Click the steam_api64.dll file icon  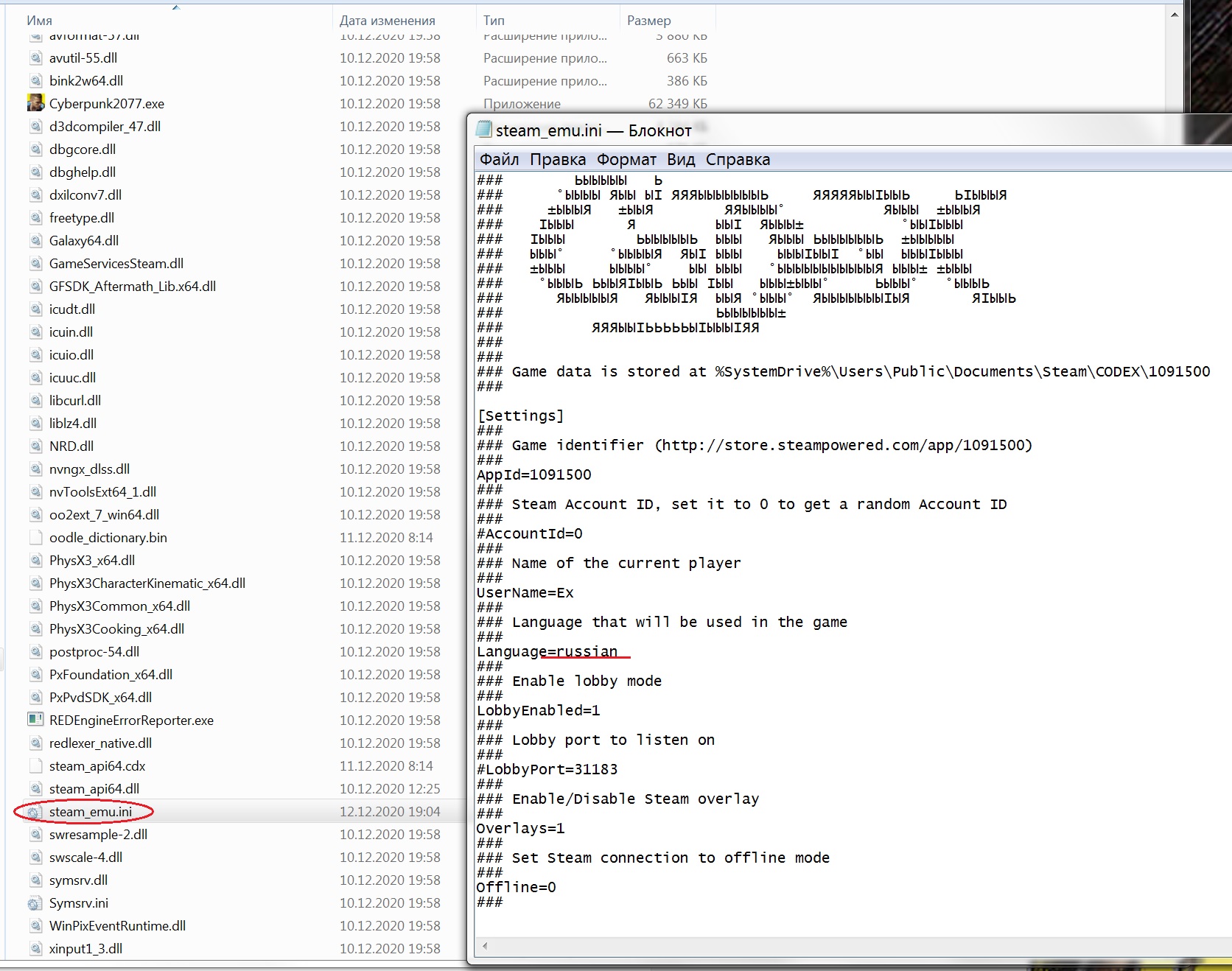[x=35, y=789]
